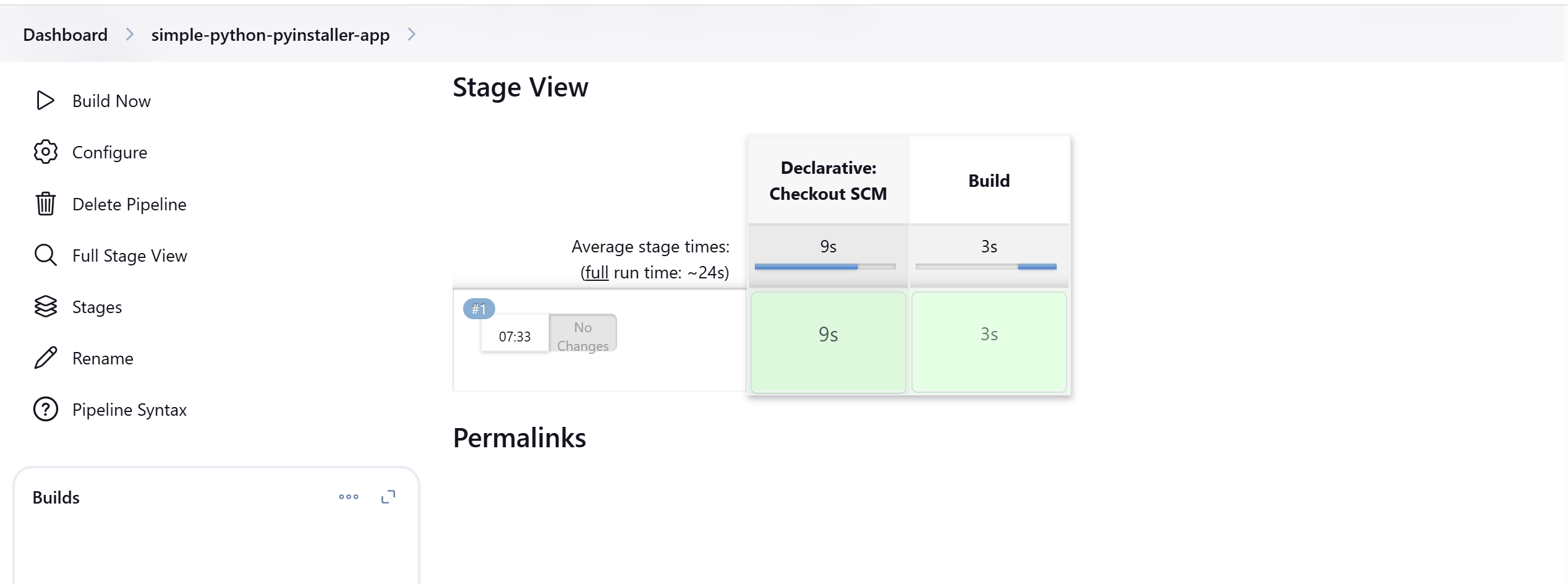This screenshot has height=584, width=1568.
Task: Open the Builds three-dot options menu
Action: click(349, 497)
